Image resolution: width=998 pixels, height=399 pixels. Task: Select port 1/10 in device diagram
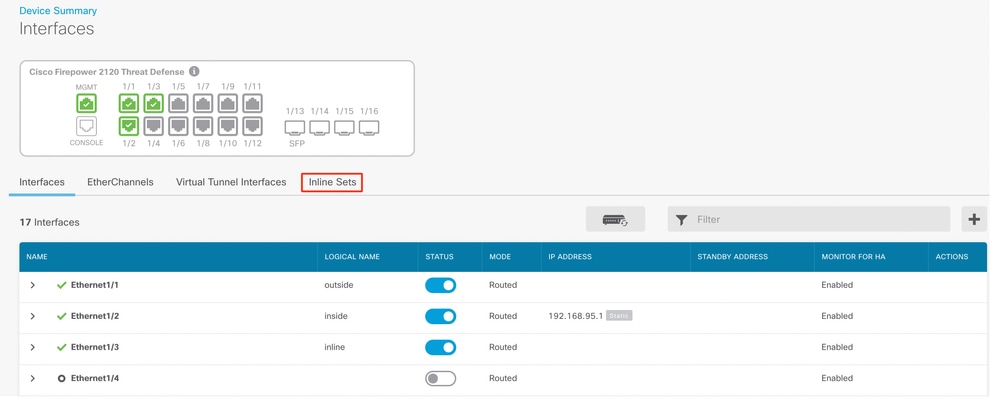pyautogui.click(x=228, y=126)
